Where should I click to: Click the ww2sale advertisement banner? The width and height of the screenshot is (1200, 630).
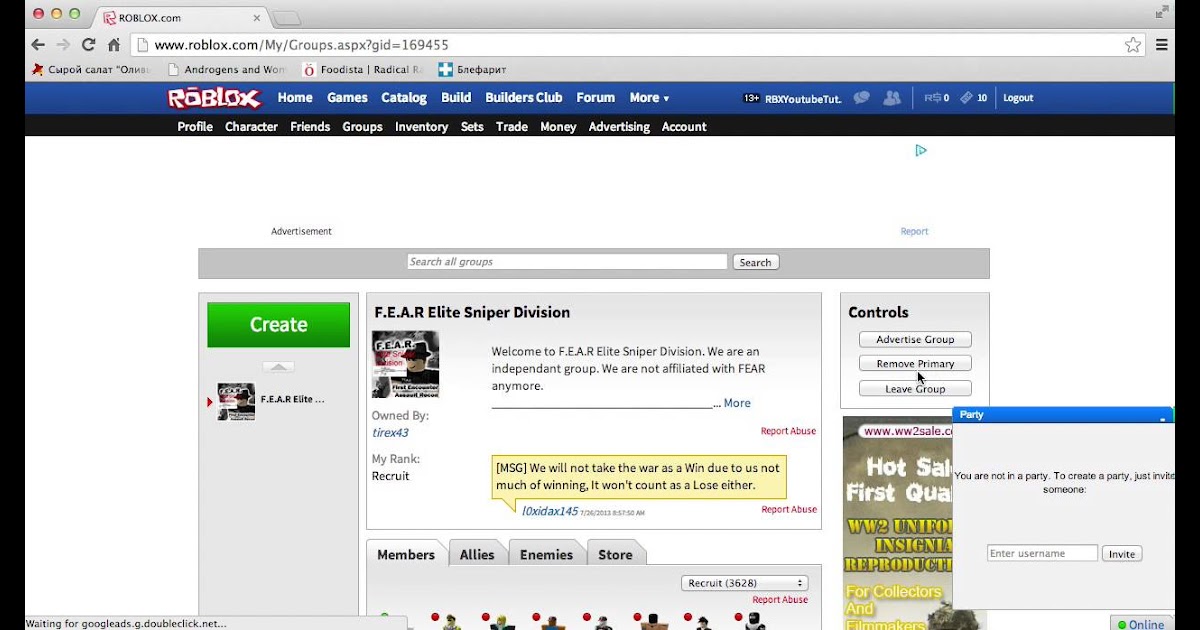coord(897,523)
